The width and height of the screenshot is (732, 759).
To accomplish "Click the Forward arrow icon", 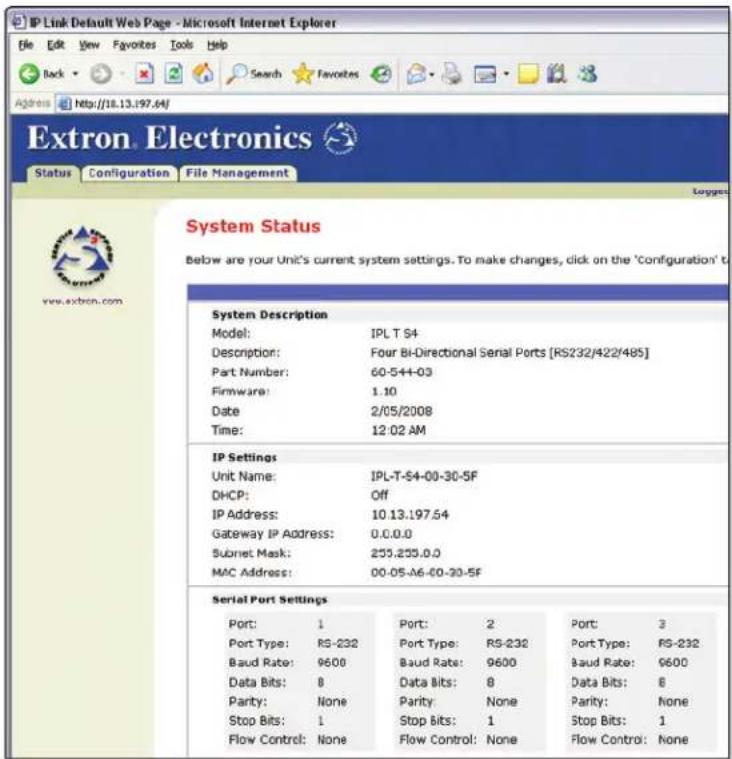I will pos(101,74).
